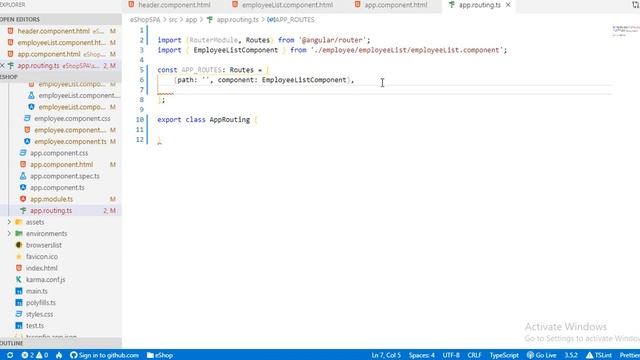Image resolution: width=640 pixels, height=360 pixels.
Task: Click eShopSPA in the breadcrumb
Action: click(x=145, y=20)
